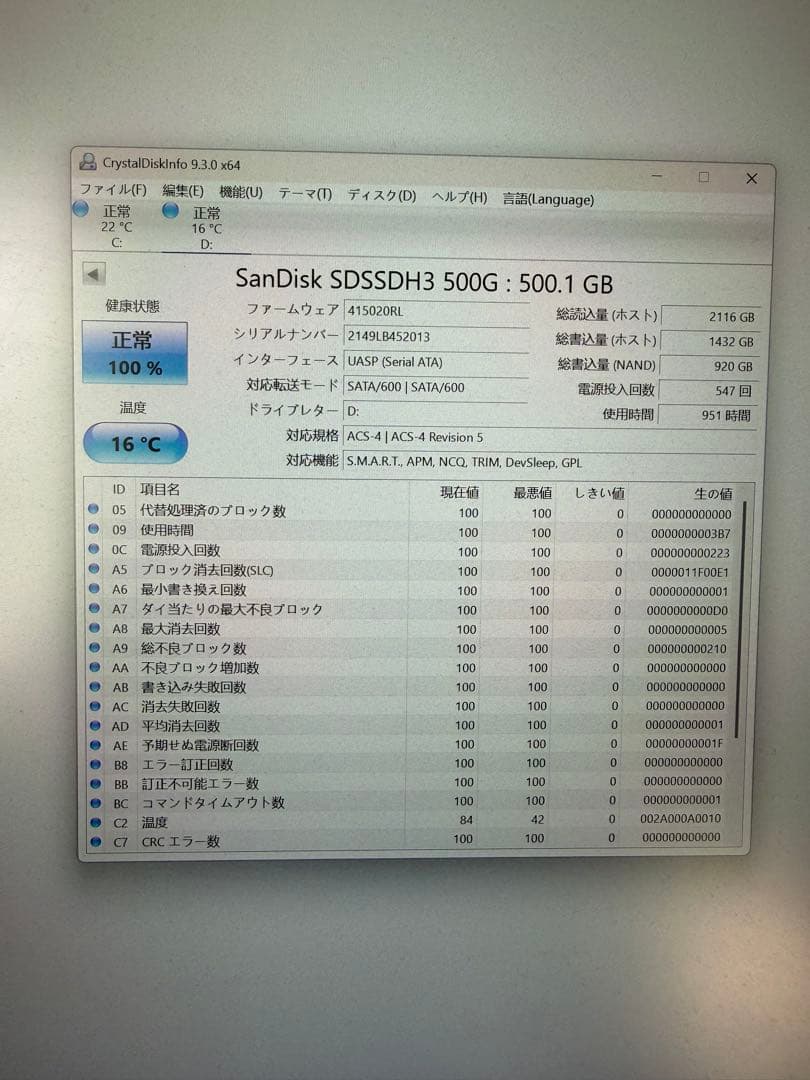Click the transfer mode field SATA/600
Image resolution: width=810 pixels, height=1080 pixels.
pos(436,387)
